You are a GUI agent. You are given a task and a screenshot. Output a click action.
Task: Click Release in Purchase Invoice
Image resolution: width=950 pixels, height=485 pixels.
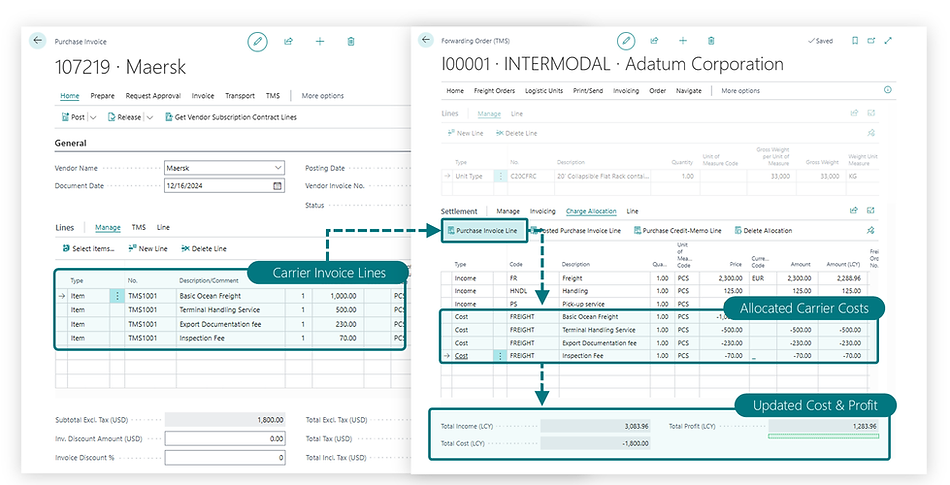(x=124, y=117)
